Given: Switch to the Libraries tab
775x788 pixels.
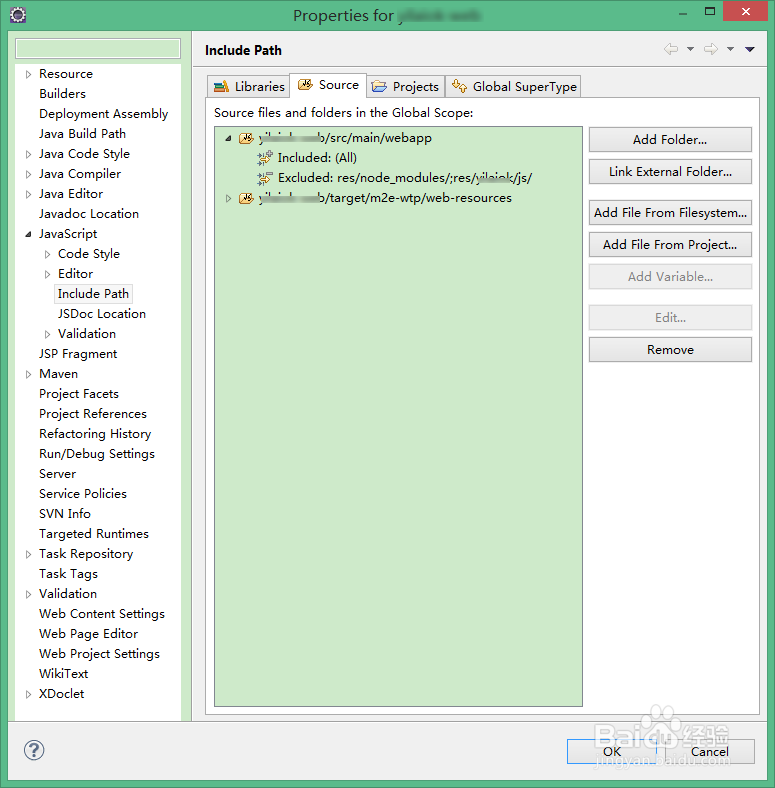Looking at the screenshot, I should coord(249,86).
